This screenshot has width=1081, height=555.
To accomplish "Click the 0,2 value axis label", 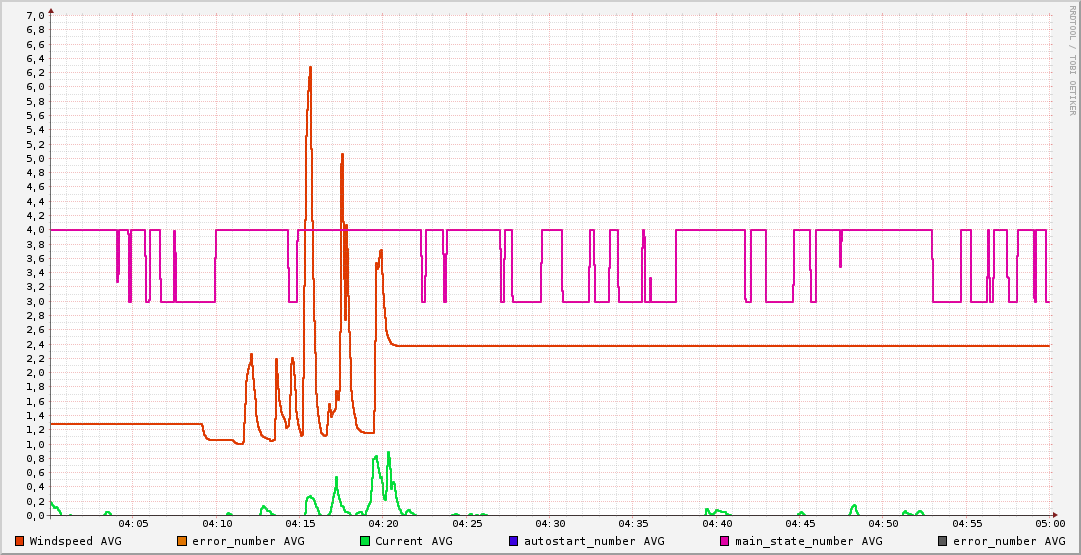I will tap(35, 501).
